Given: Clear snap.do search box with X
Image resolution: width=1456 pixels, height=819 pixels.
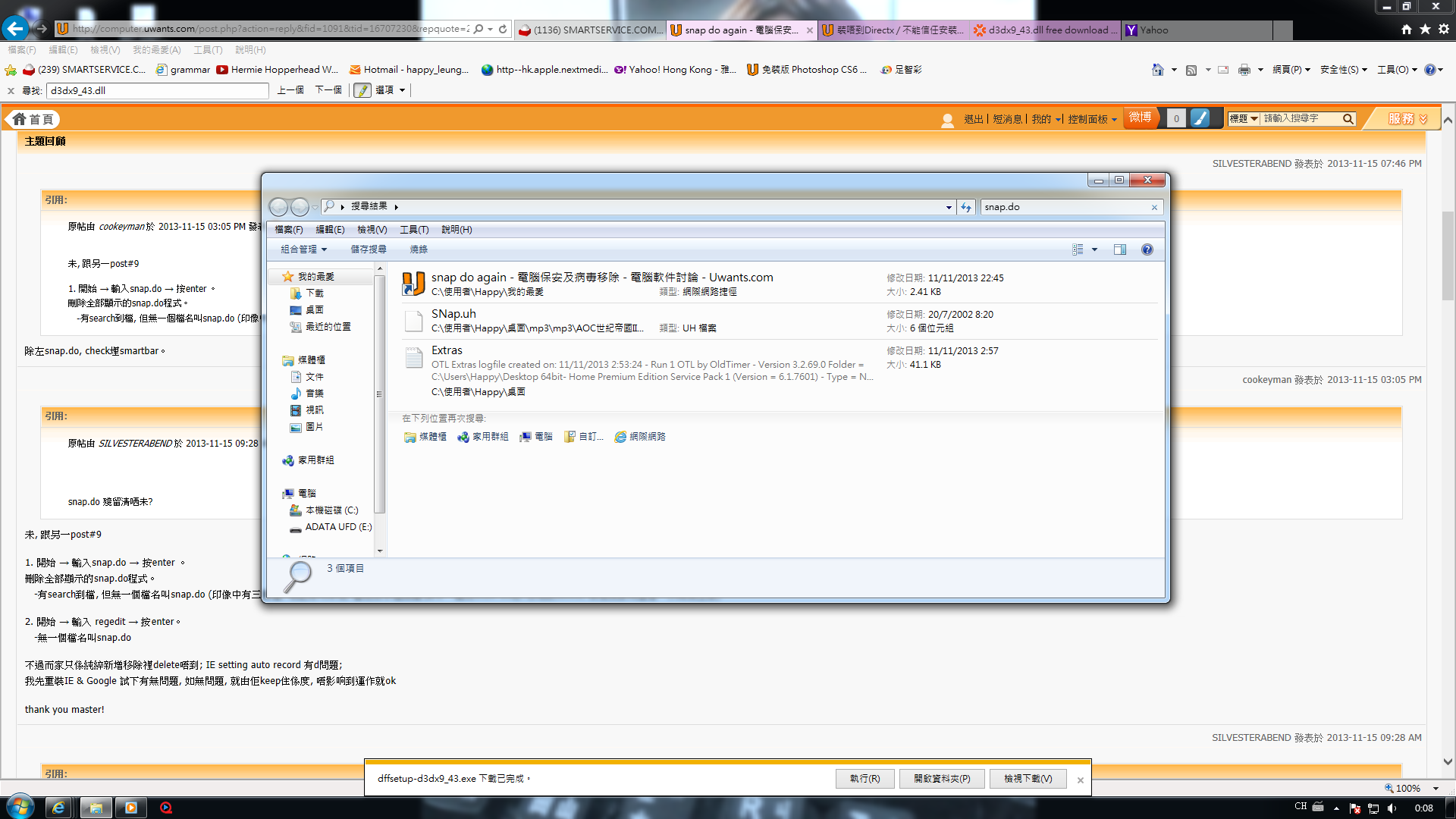Looking at the screenshot, I should [x=1154, y=207].
